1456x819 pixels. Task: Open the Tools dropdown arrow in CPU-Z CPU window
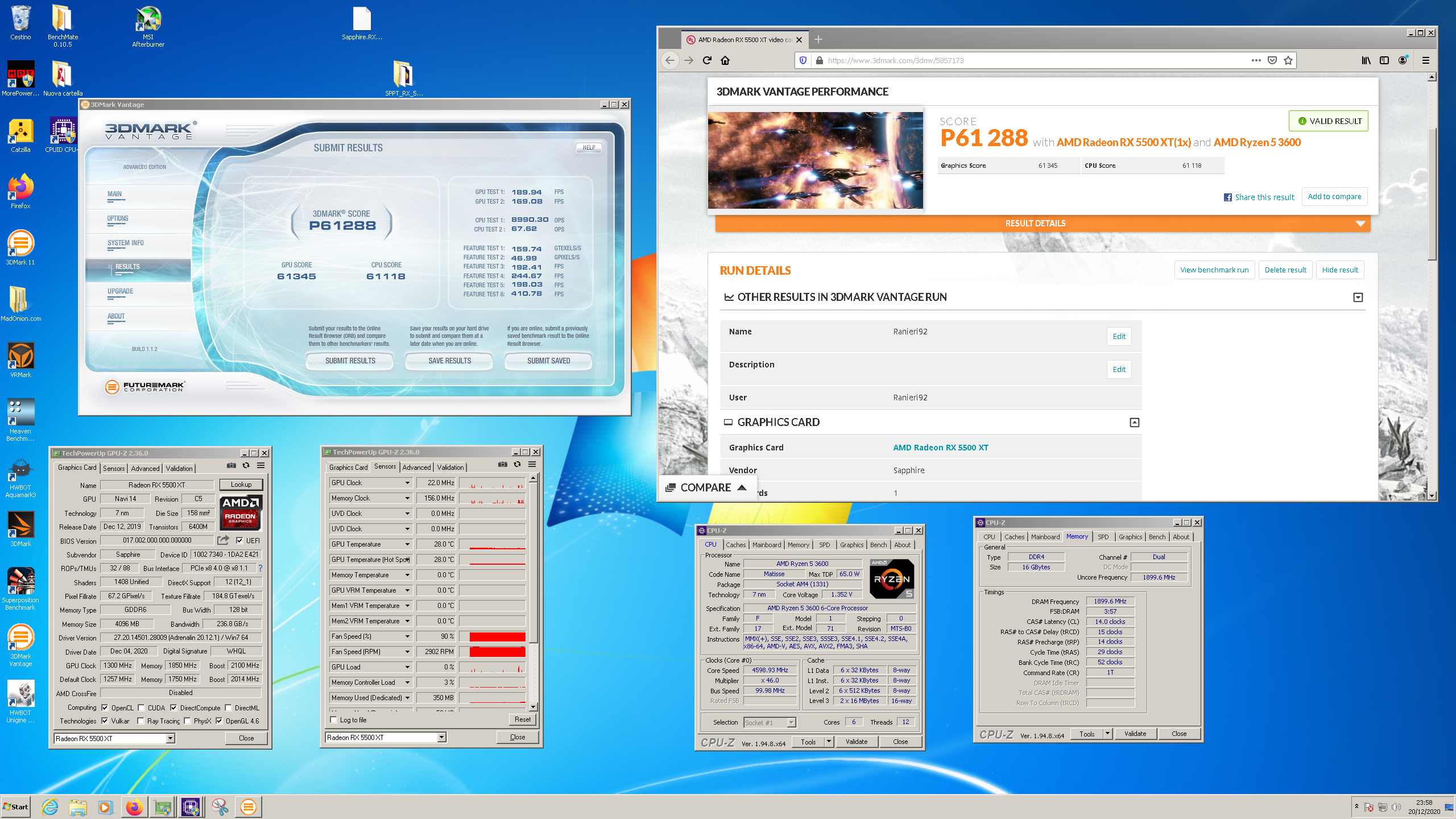click(829, 742)
